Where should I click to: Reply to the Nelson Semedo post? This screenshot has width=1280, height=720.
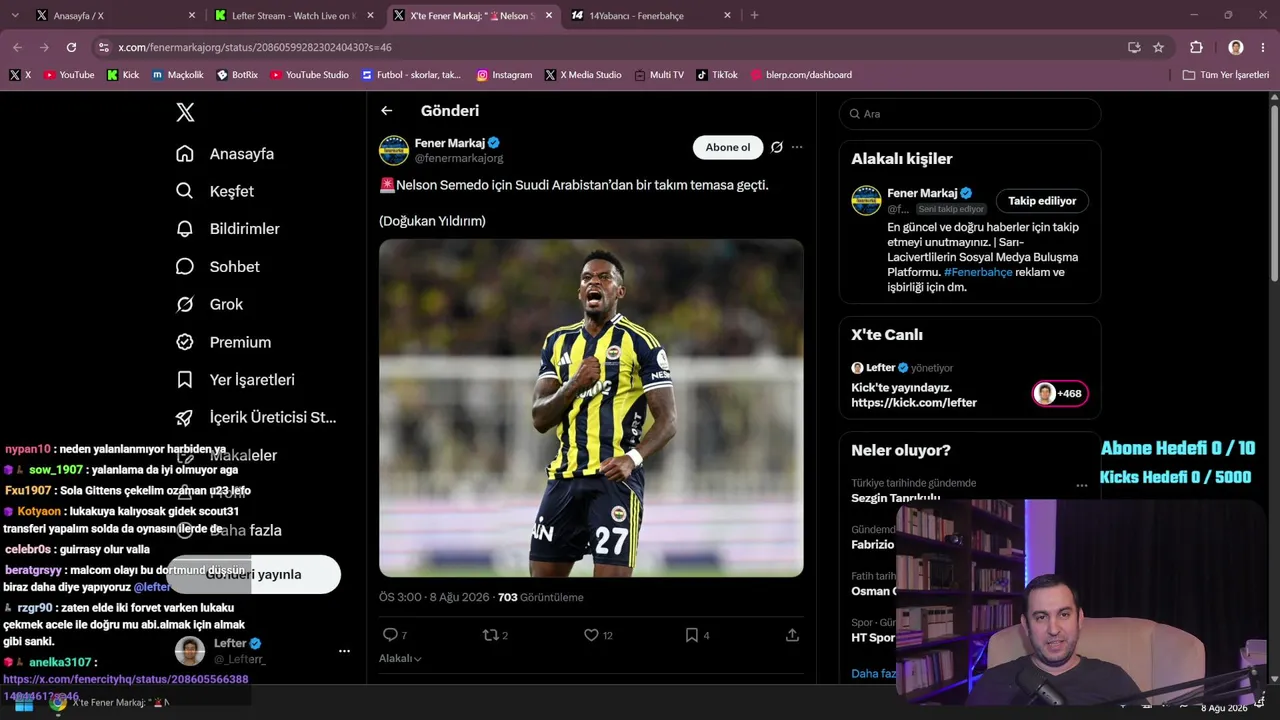tap(395, 635)
